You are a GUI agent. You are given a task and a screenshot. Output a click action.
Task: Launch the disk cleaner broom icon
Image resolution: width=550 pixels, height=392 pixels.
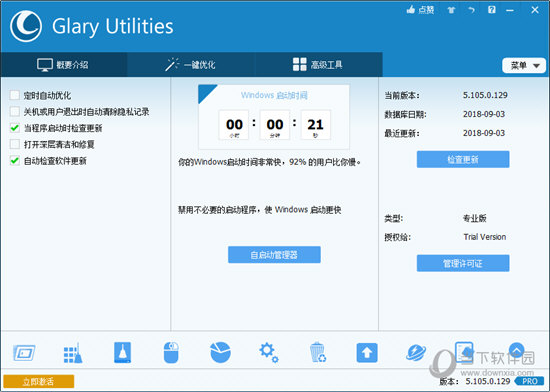pos(122,352)
